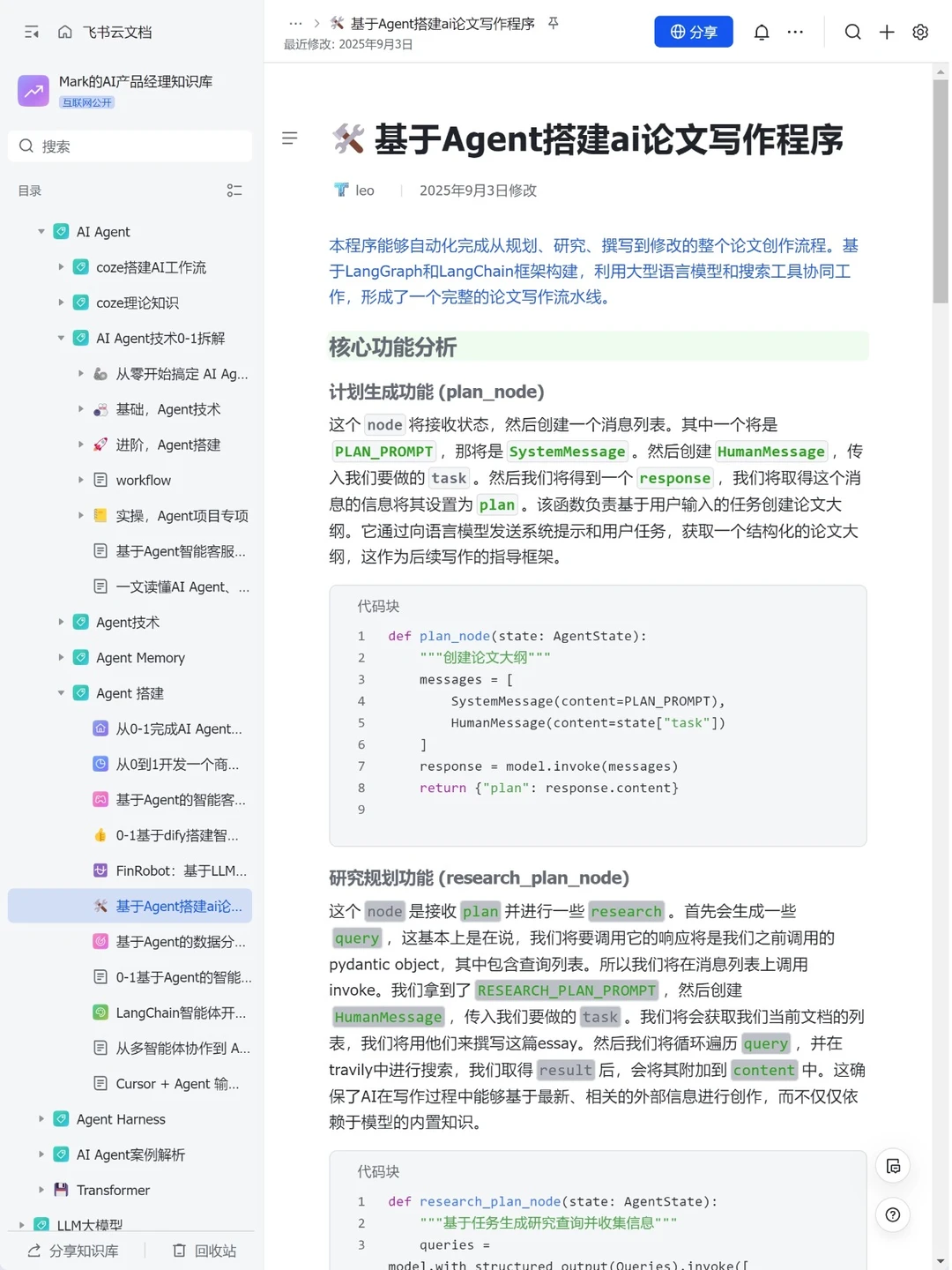Click the document title wrench emoji icon
The height and width of the screenshot is (1270, 952).
[x=348, y=138]
